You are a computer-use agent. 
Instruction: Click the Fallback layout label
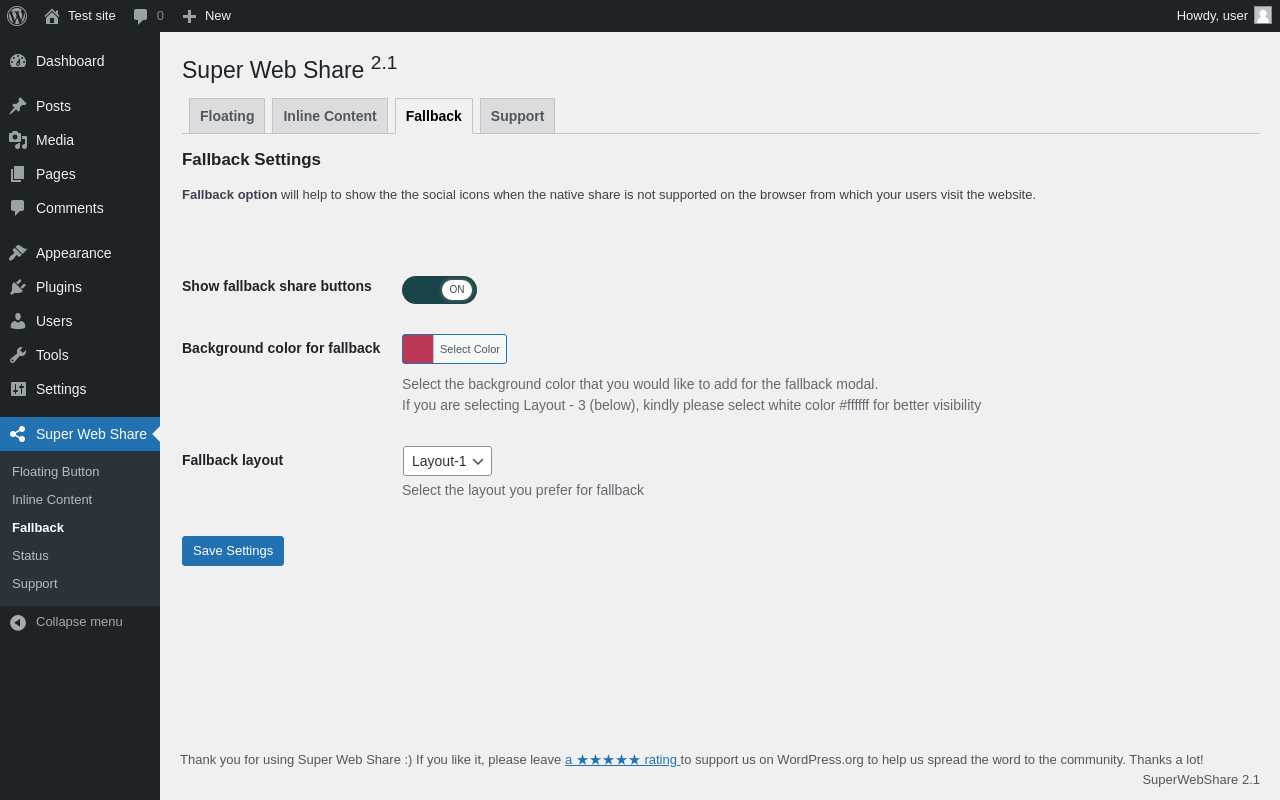tap(232, 460)
